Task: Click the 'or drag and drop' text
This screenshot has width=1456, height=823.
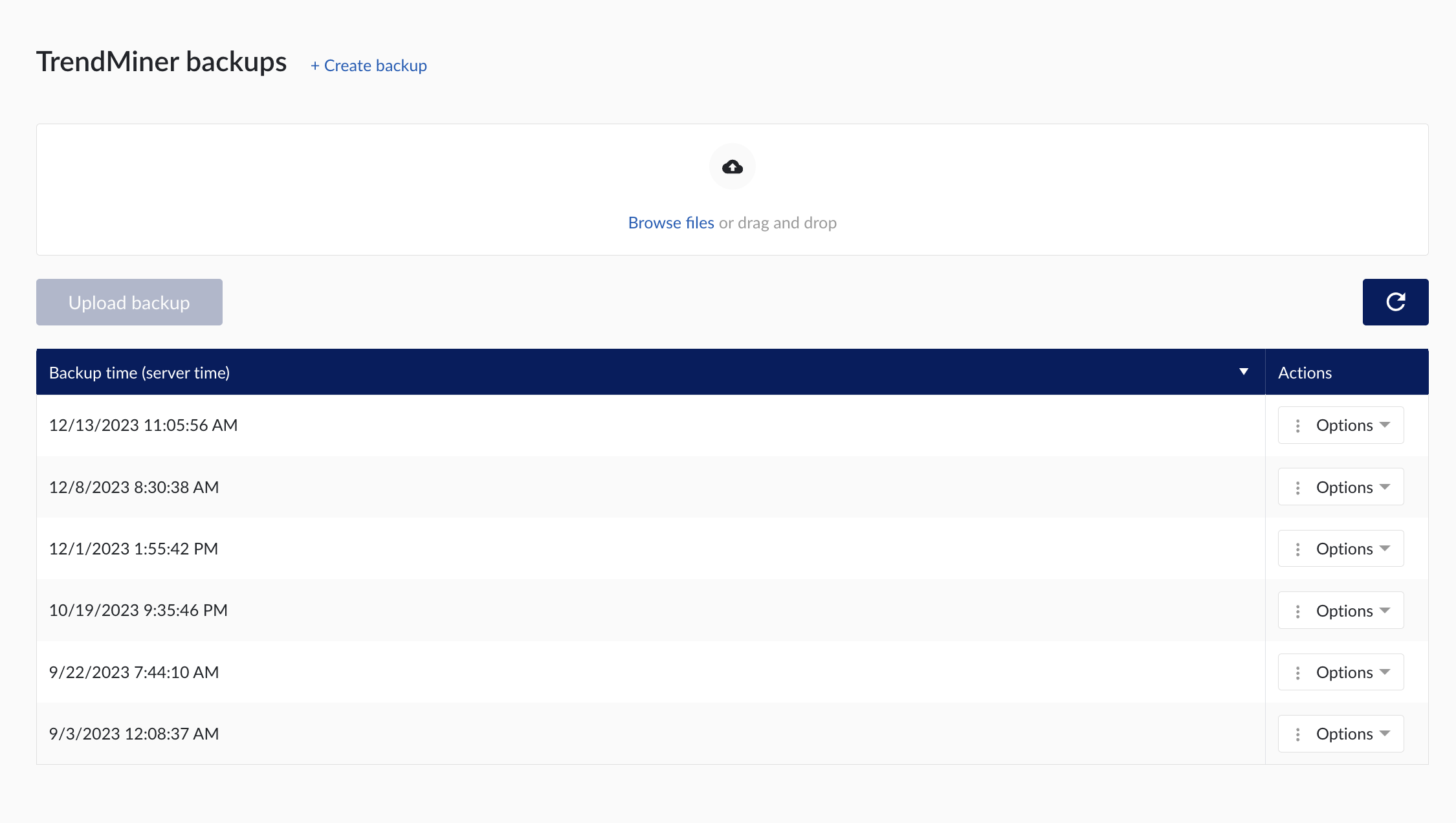Action: [x=778, y=223]
